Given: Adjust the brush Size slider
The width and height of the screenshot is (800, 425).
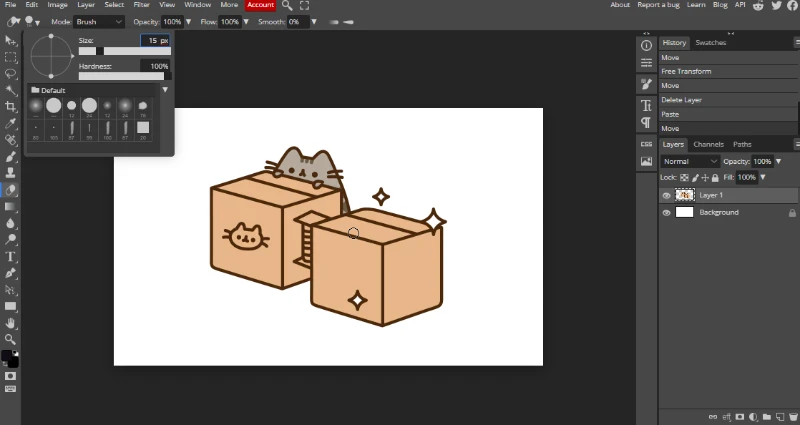Looking at the screenshot, I should (124, 51).
